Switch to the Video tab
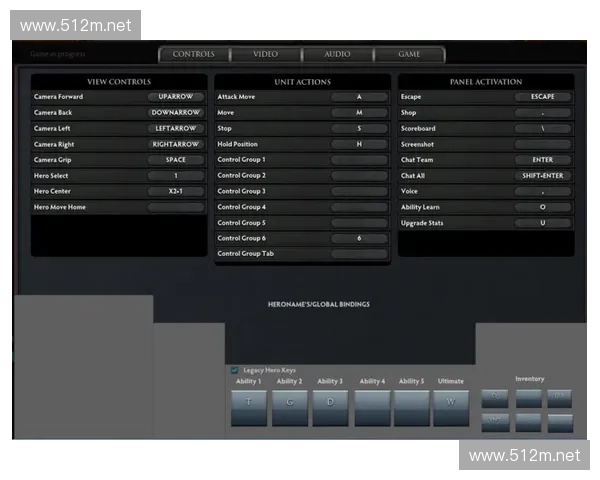 (x=265, y=54)
